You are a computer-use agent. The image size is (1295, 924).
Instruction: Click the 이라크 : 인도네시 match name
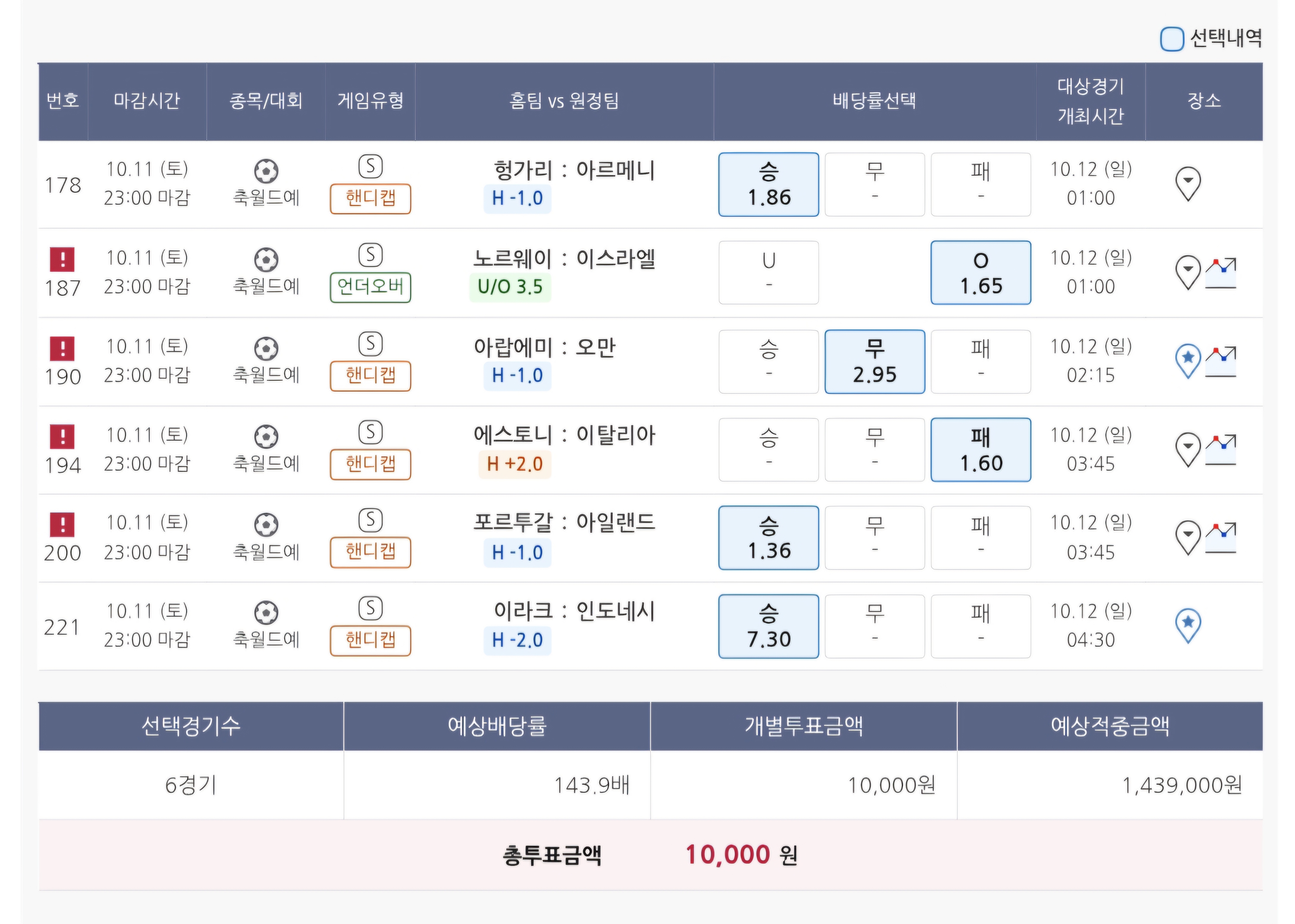[x=574, y=611]
